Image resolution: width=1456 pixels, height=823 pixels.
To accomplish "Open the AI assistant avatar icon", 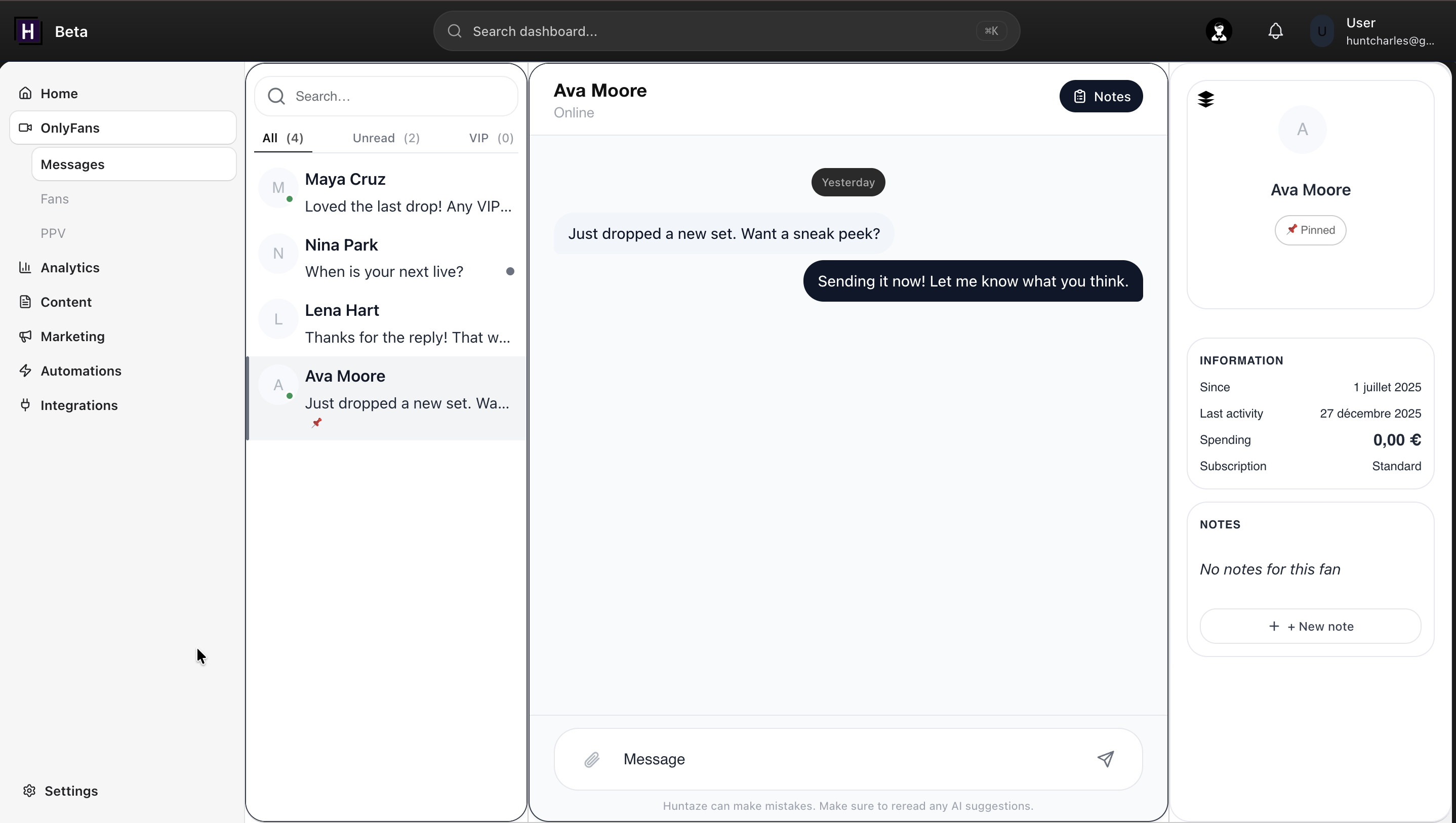I will click(1219, 31).
